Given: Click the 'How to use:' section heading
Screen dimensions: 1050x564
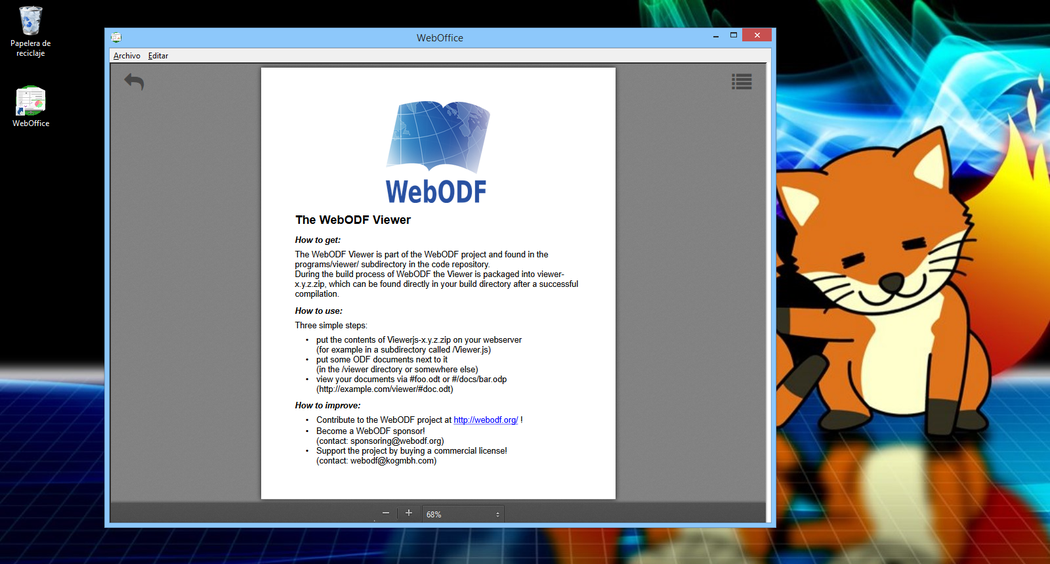Looking at the screenshot, I should [x=318, y=311].
